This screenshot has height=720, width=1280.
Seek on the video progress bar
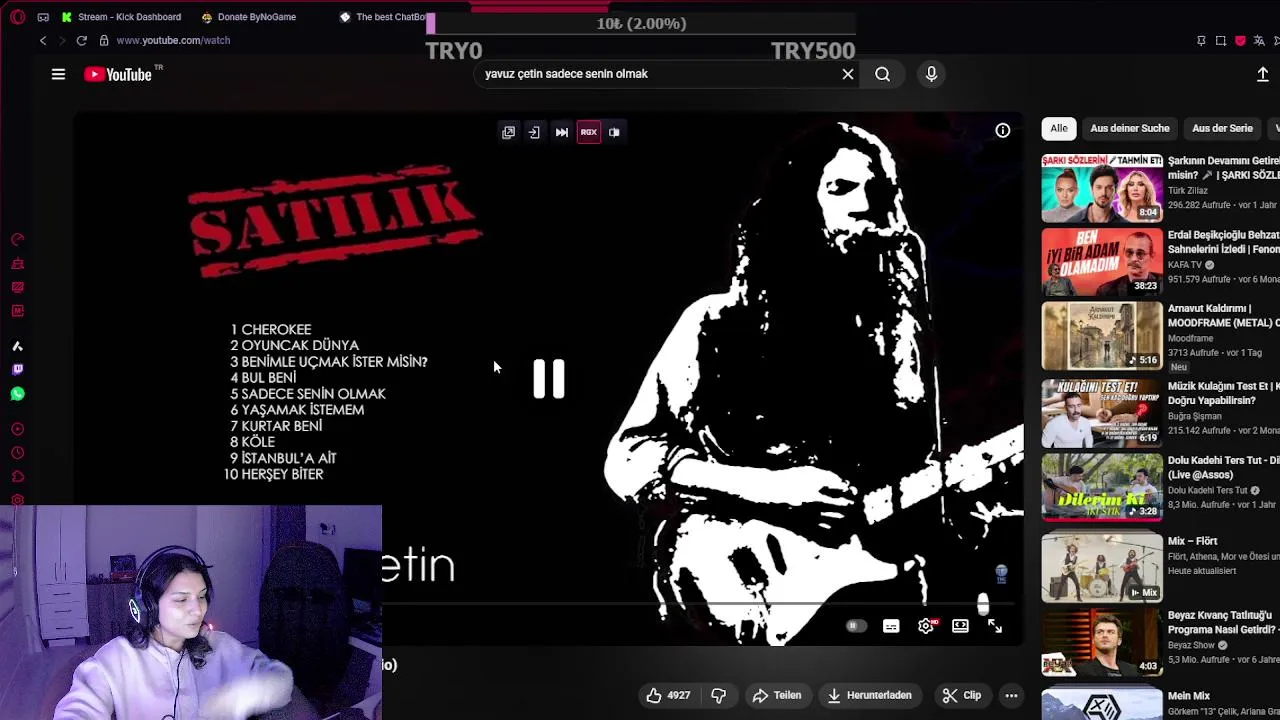pyautogui.click(x=700, y=604)
